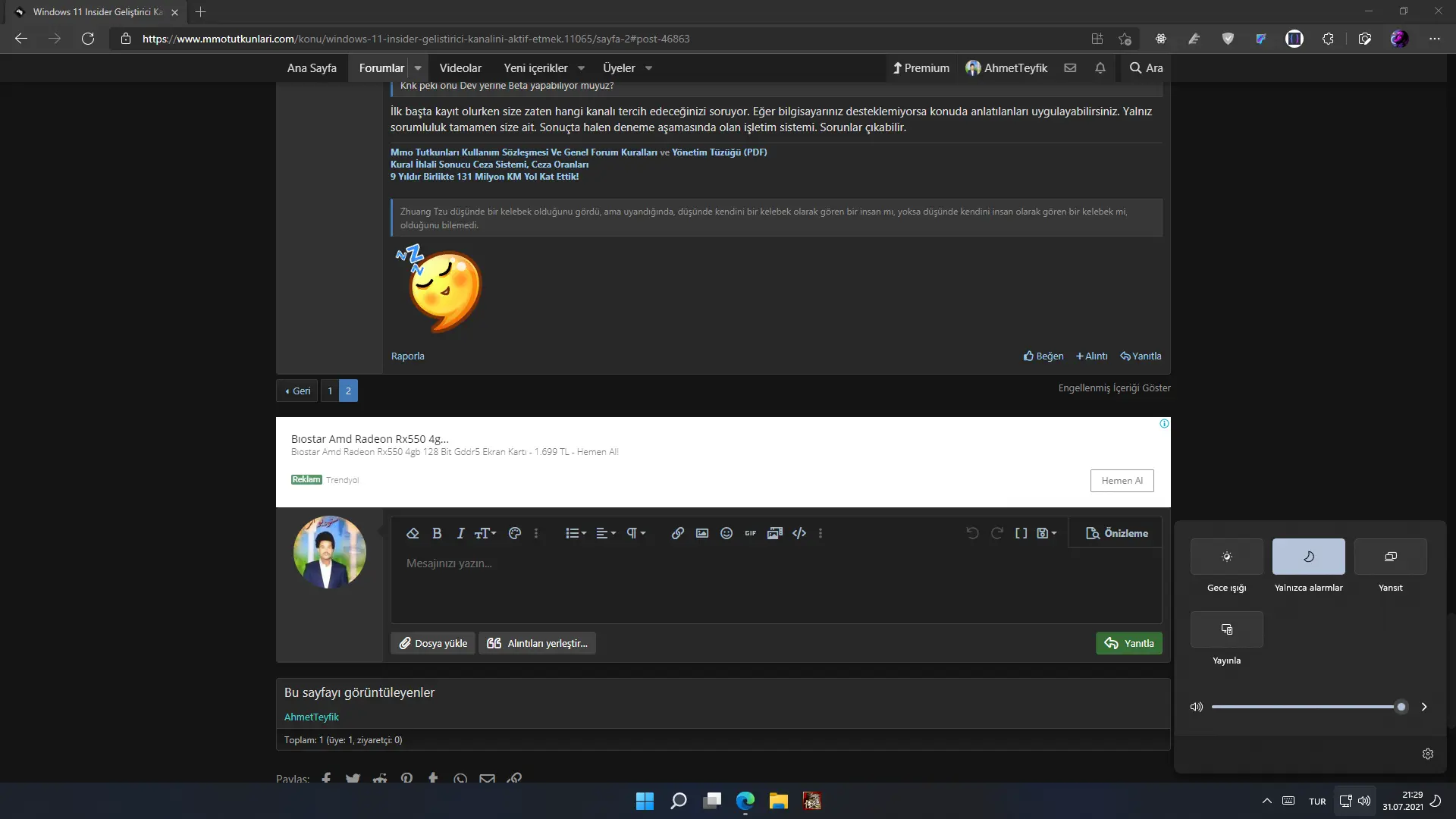This screenshot has width=1456, height=819.
Task: Open the Videolar menu item
Action: (x=460, y=68)
